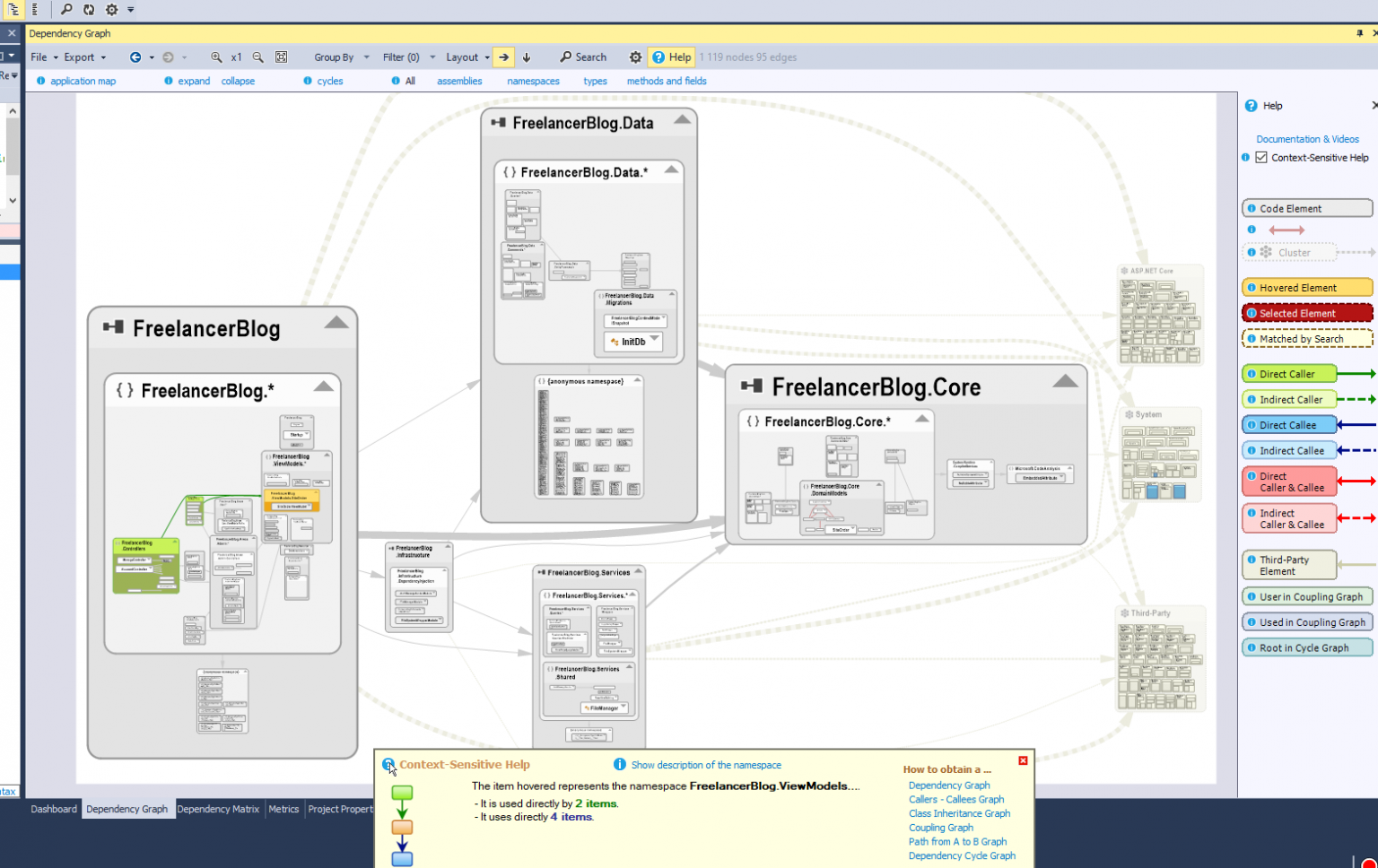Zoom in using the magnifier plus icon

216,56
